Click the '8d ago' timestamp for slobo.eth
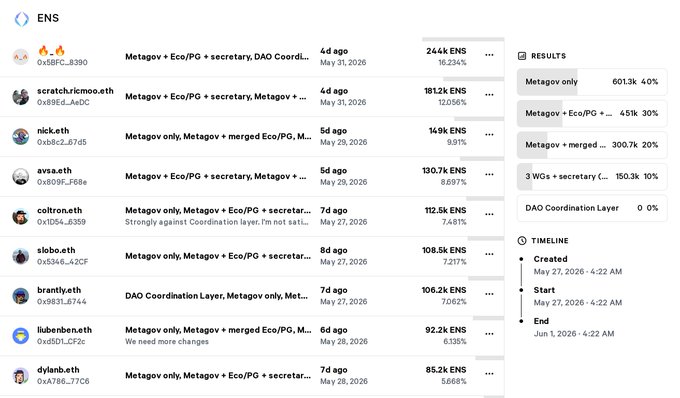Viewport: 680px width, 398px height. [333, 251]
